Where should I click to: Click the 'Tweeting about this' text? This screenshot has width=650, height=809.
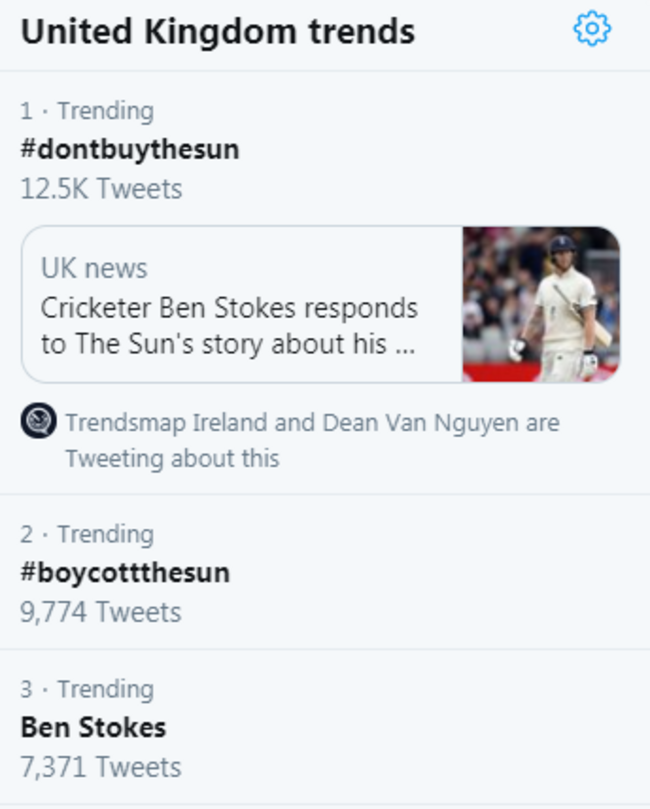point(172,458)
